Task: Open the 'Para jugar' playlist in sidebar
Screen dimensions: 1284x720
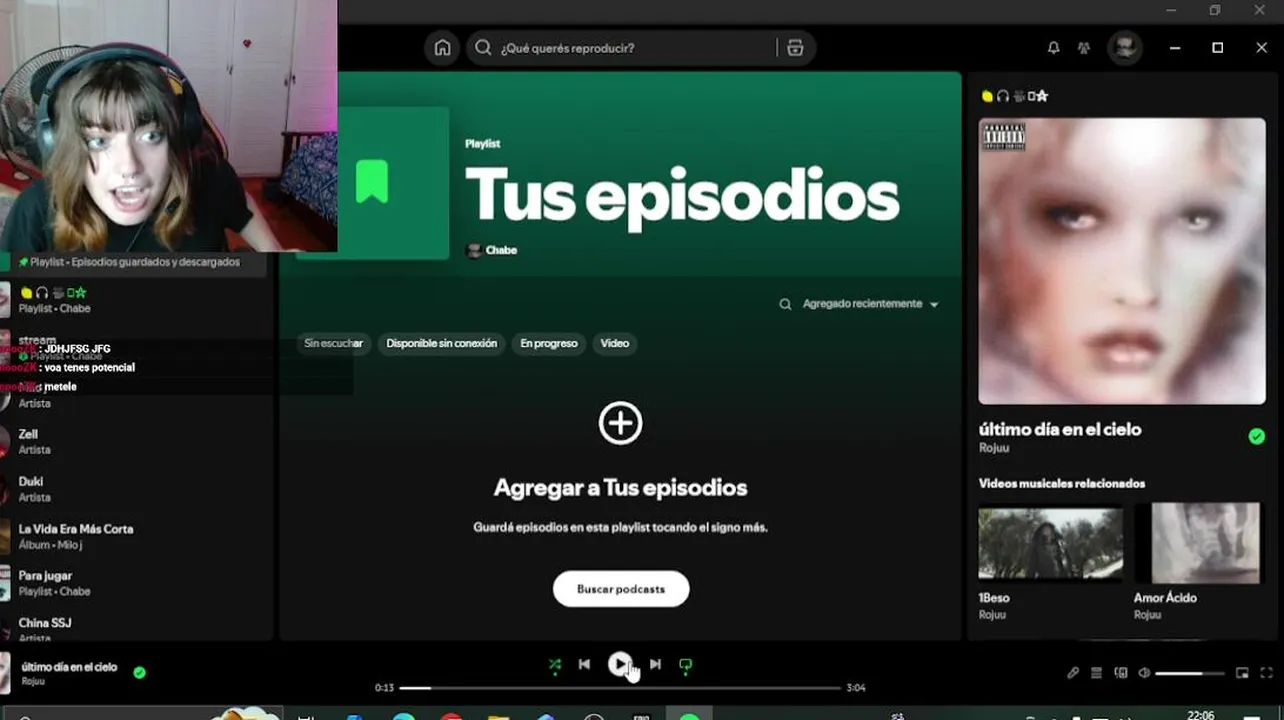Action: [x=135, y=583]
